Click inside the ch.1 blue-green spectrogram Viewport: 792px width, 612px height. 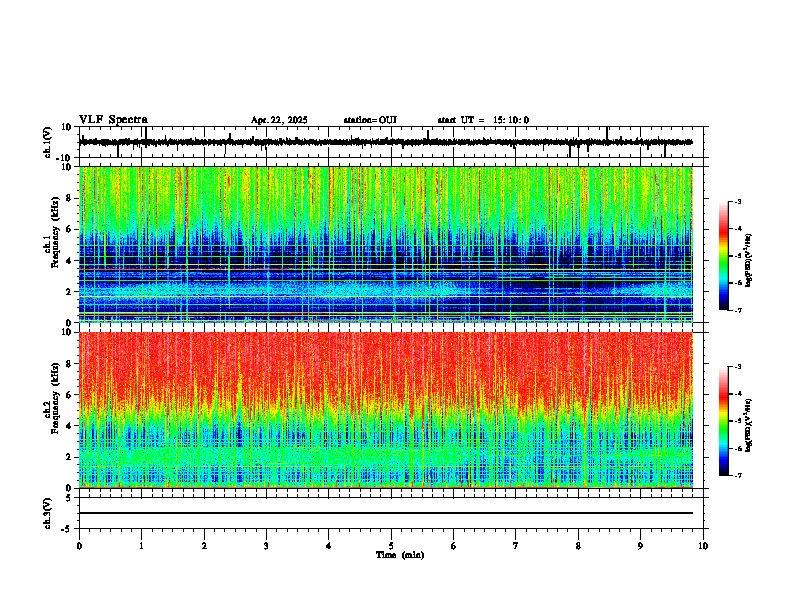click(x=385, y=244)
